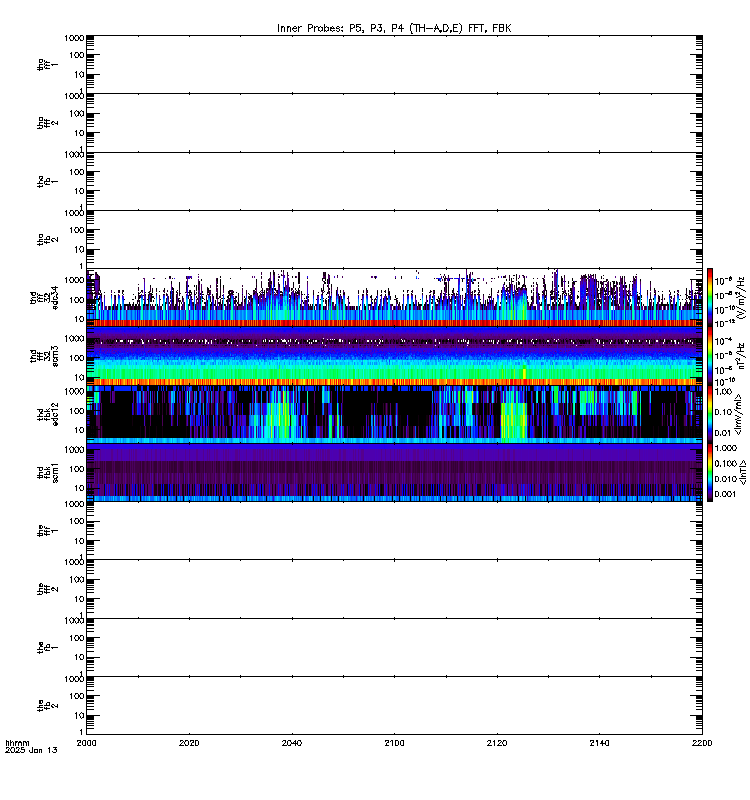The width and height of the screenshot is (750, 800).
Task: Click the nT²/Hz rainbow color bar
Action: [x=710, y=356]
